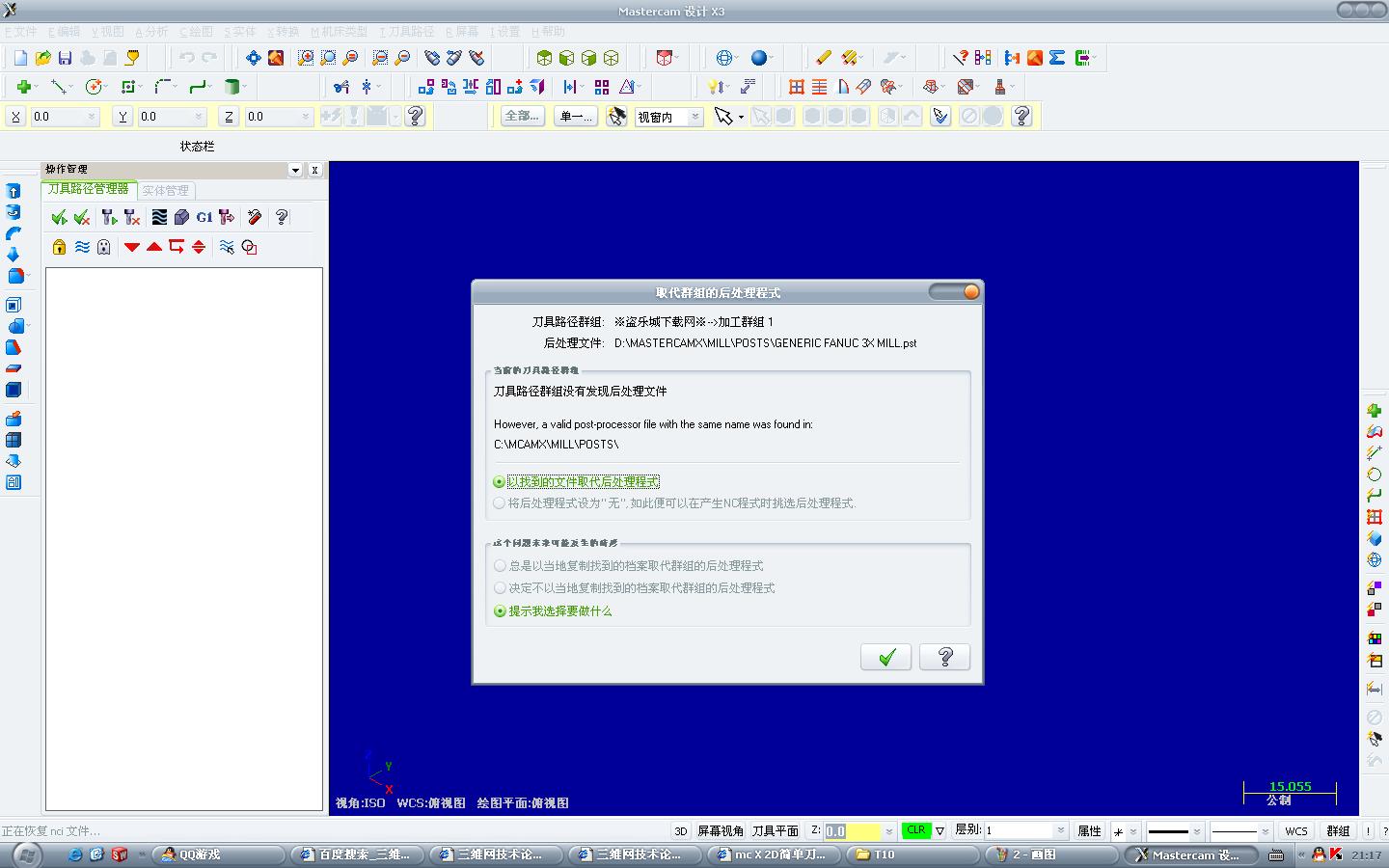Open the 刀具路径 menu
This screenshot has width=1389, height=868.
(x=407, y=32)
